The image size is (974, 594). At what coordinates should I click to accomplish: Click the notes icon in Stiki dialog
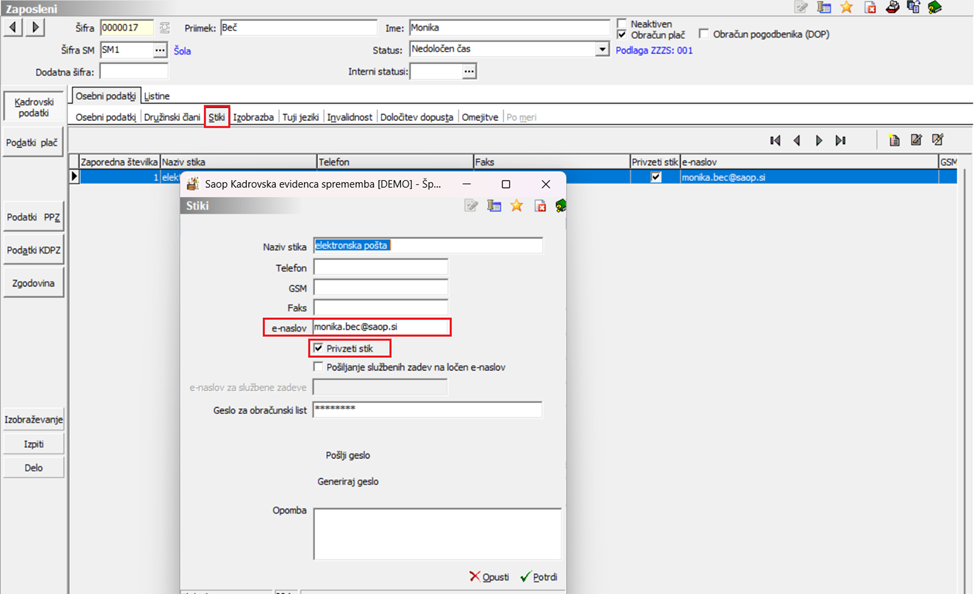pyautogui.click(x=471, y=206)
